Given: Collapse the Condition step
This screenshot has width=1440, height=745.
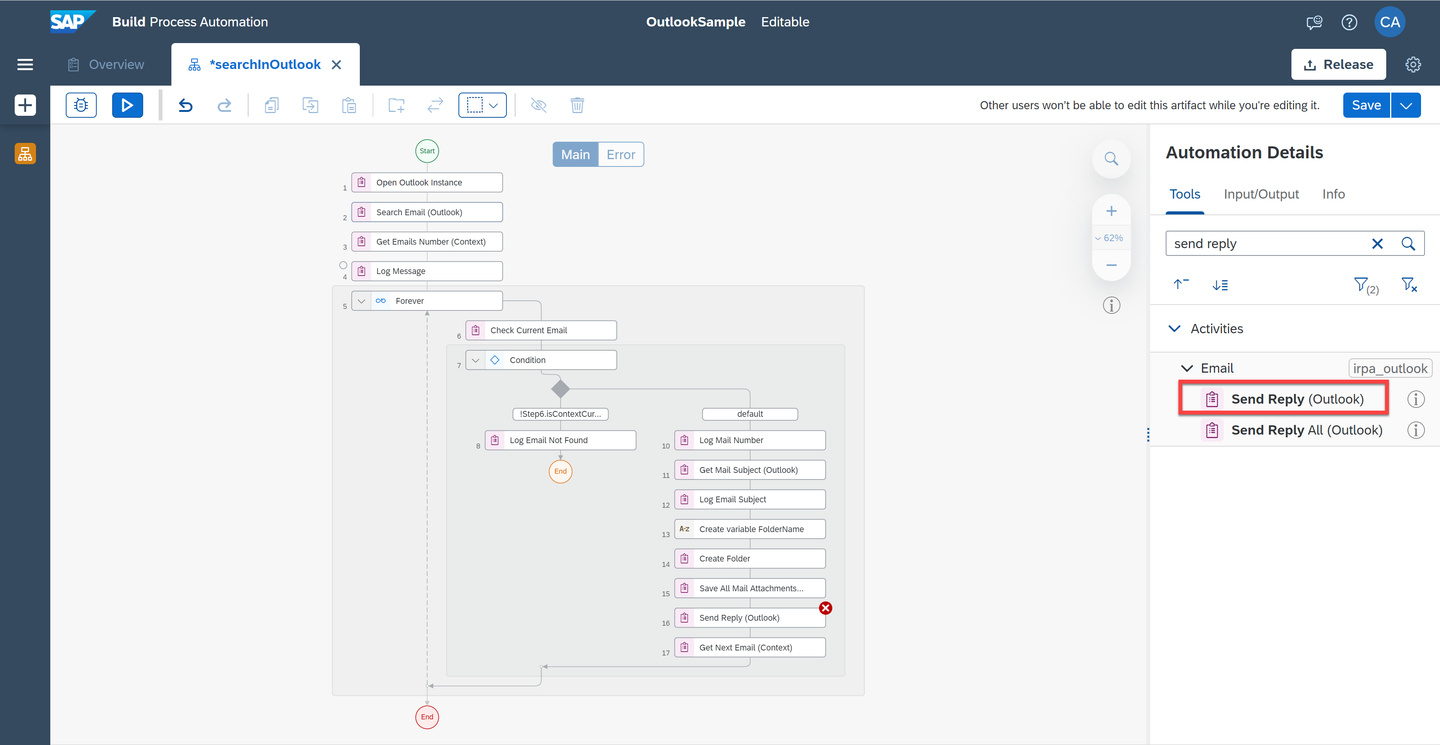Looking at the screenshot, I should click(x=476, y=360).
